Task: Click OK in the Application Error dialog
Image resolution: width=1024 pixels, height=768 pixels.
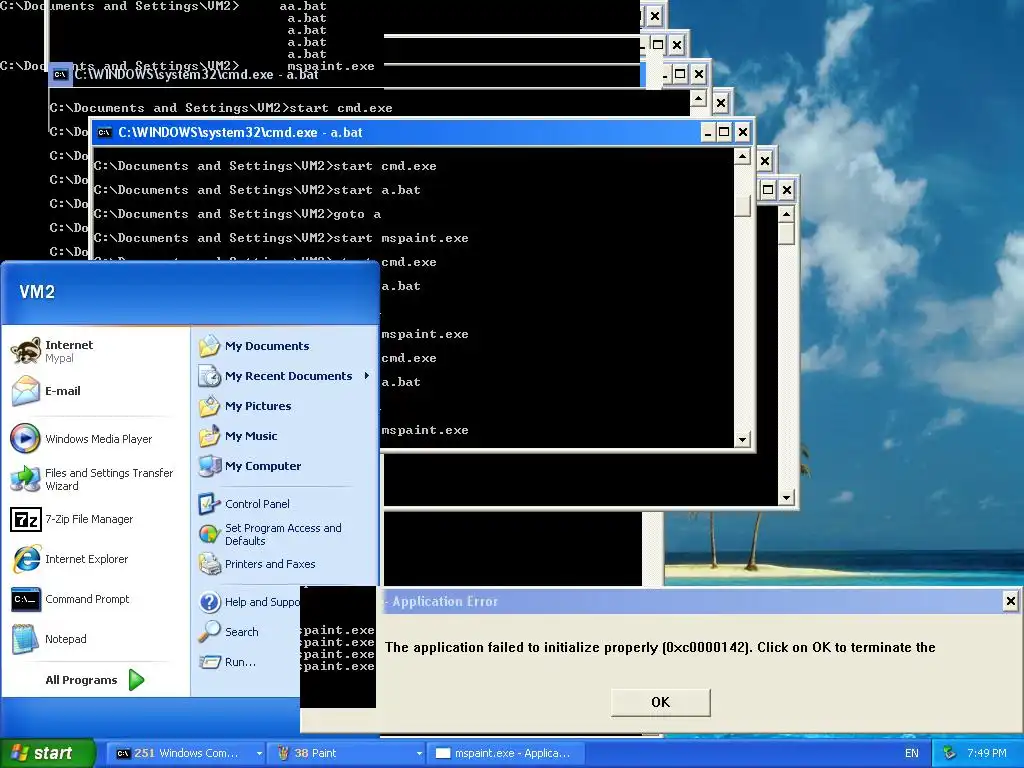Action: (660, 702)
